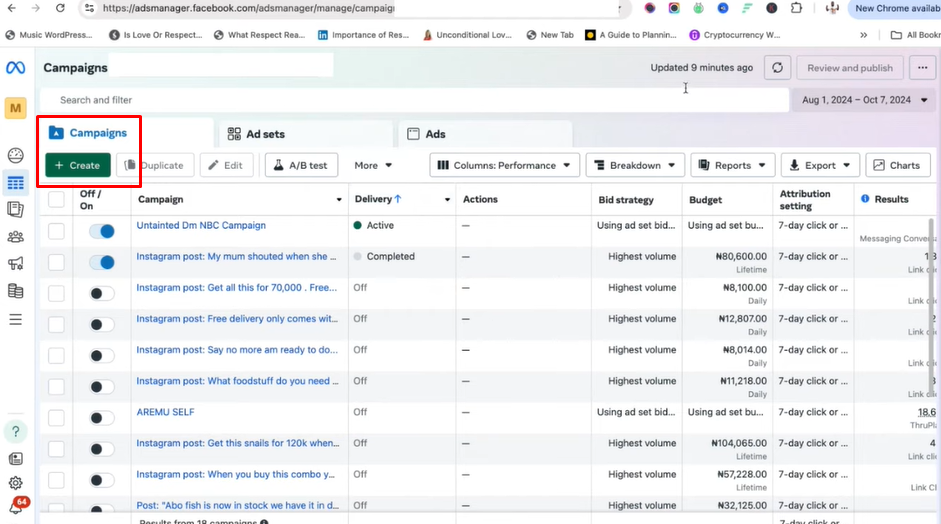Open the date range dropdown

point(864,100)
